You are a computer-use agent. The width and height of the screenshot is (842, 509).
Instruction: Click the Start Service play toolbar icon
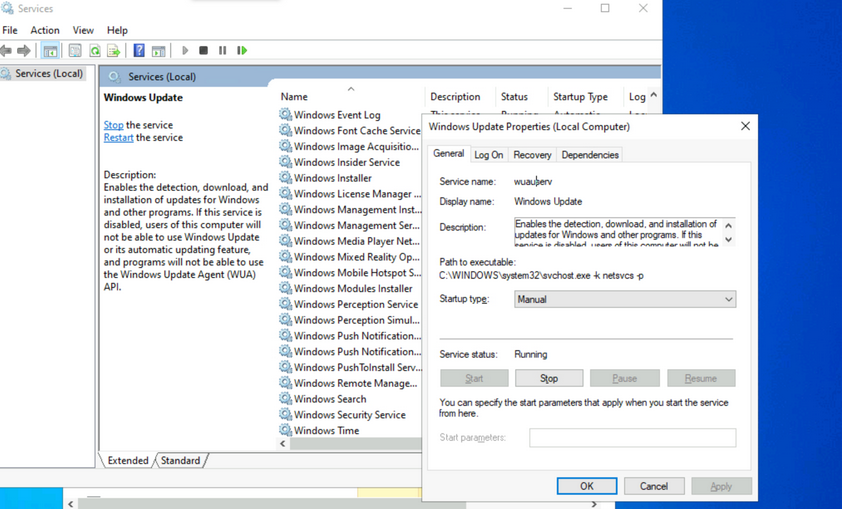(x=185, y=50)
